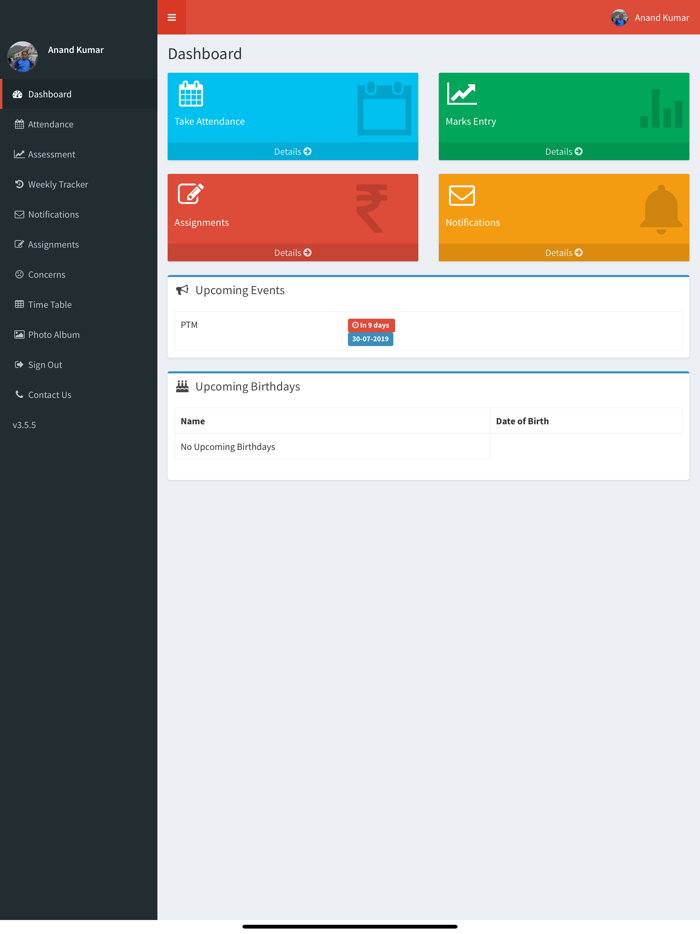Open Weekly Tracker in the sidebar
Image resolution: width=700 pixels, height=934 pixels.
[79, 184]
